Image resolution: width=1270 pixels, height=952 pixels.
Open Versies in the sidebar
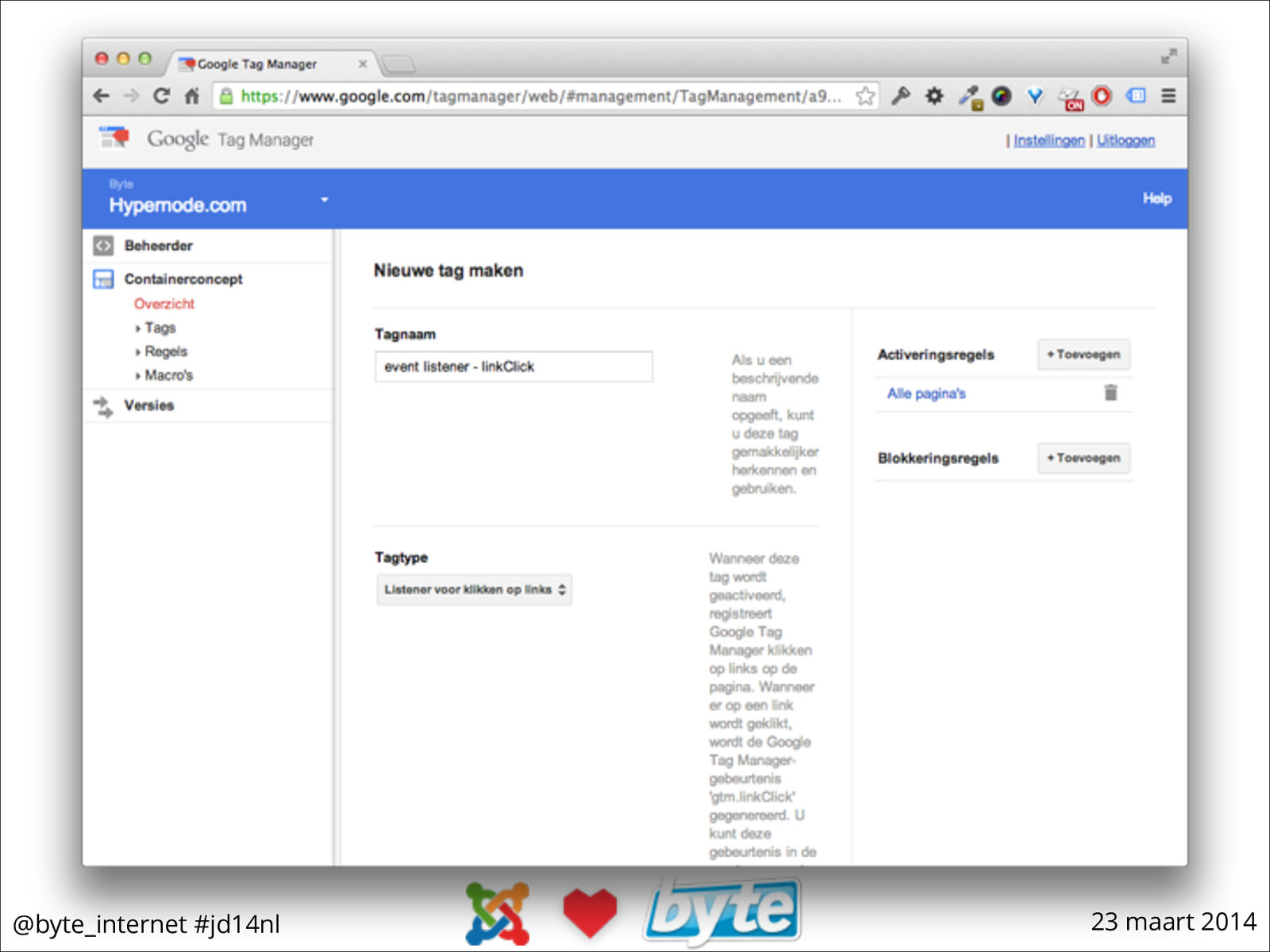[x=149, y=405]
